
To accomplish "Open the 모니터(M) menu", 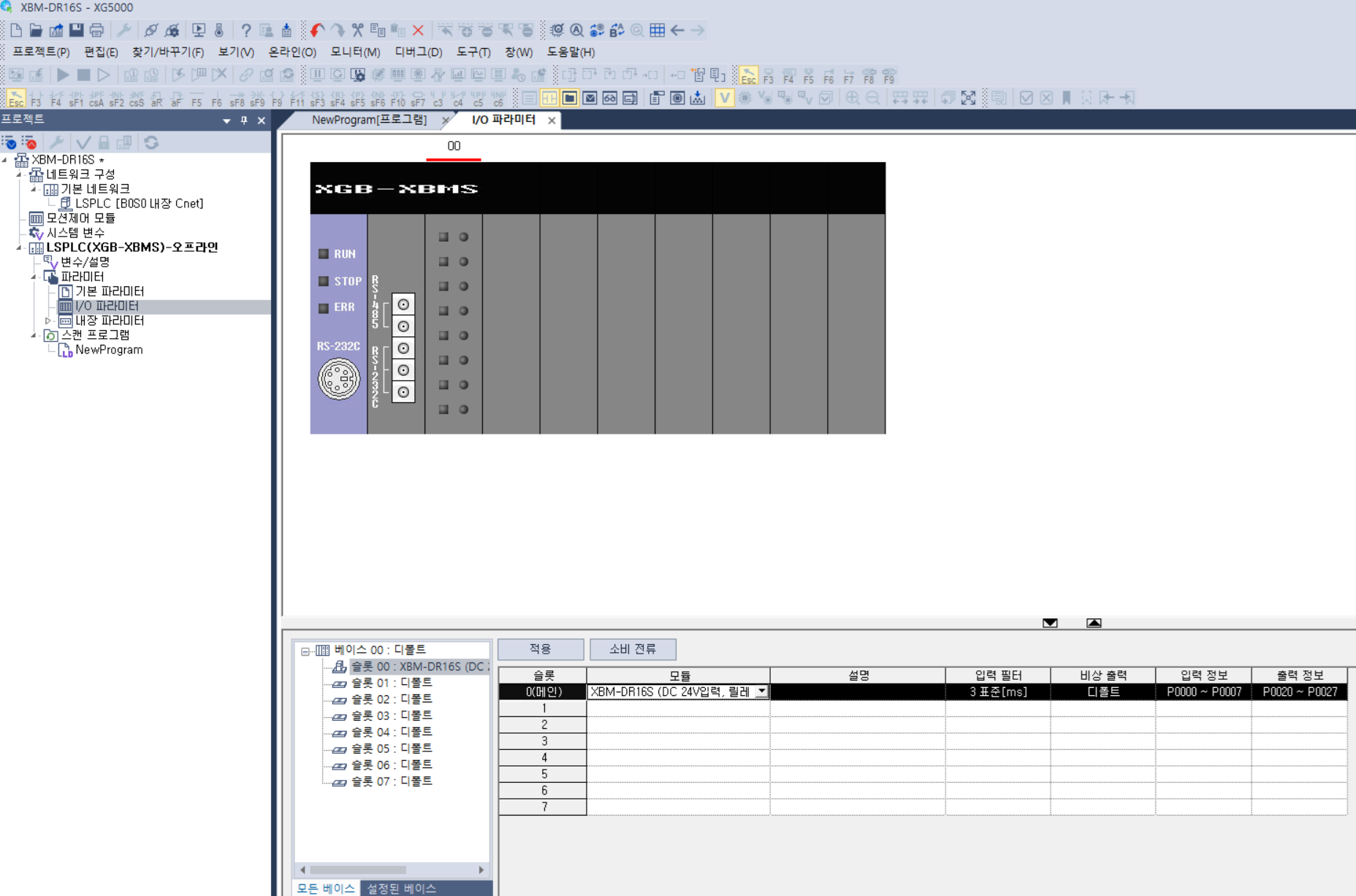I will (x=355, y=52).
